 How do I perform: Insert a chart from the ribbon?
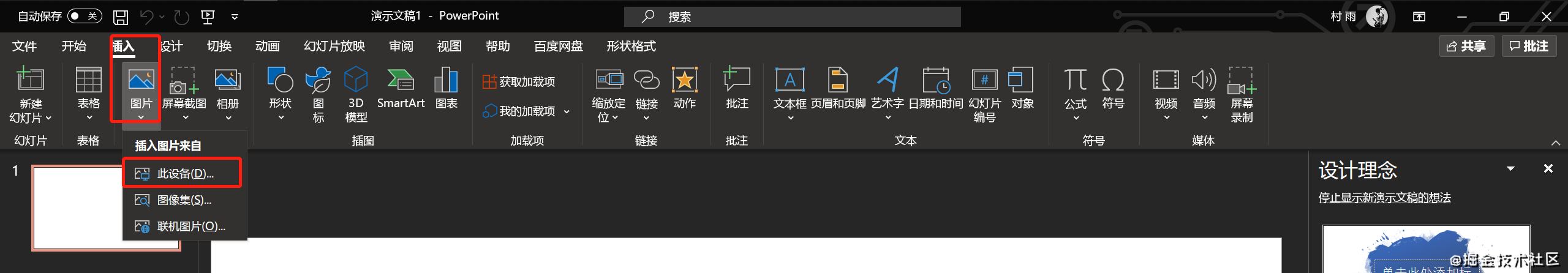click(x=446, y=89)
